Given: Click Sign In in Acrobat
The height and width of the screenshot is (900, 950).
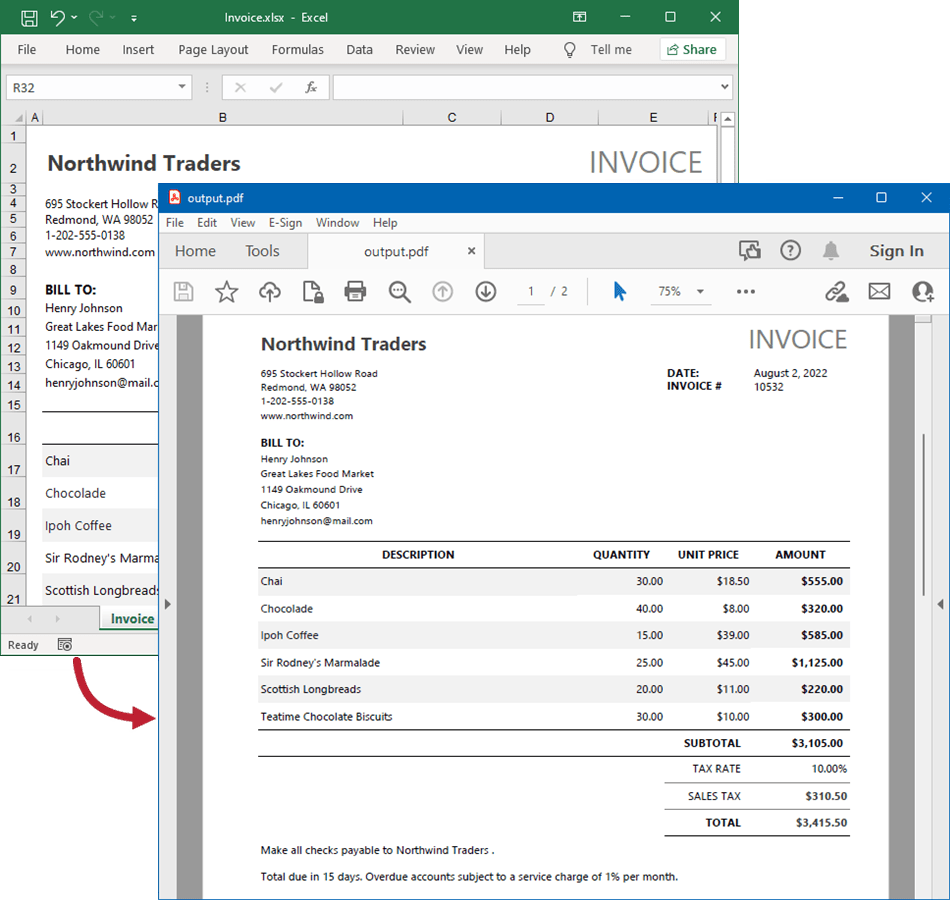Looking at the screenshot, I should click(896, 251).
